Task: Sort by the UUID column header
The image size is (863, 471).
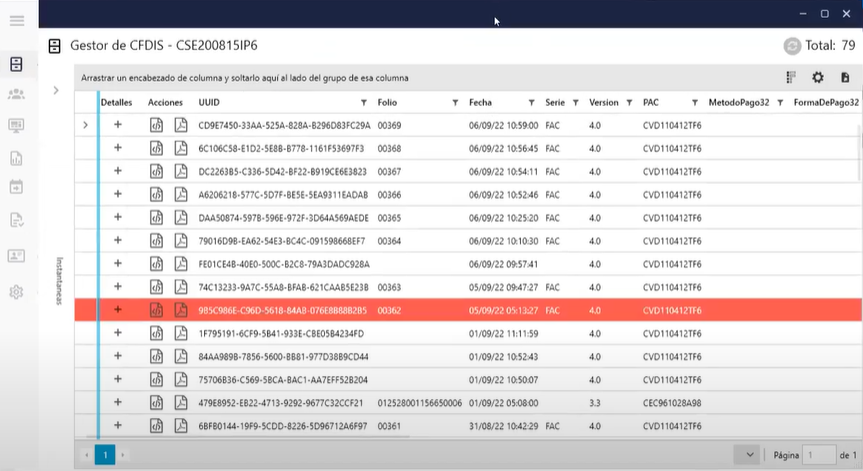Action: (209, 102)
